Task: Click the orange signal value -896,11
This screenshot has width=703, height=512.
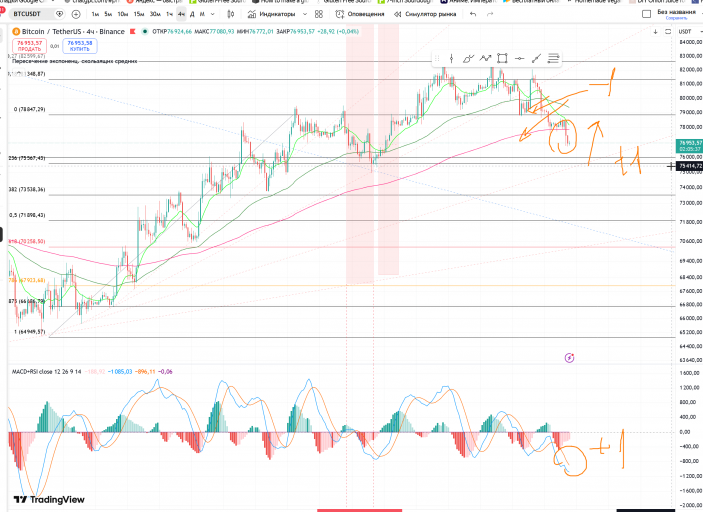Action: [145, 372]
